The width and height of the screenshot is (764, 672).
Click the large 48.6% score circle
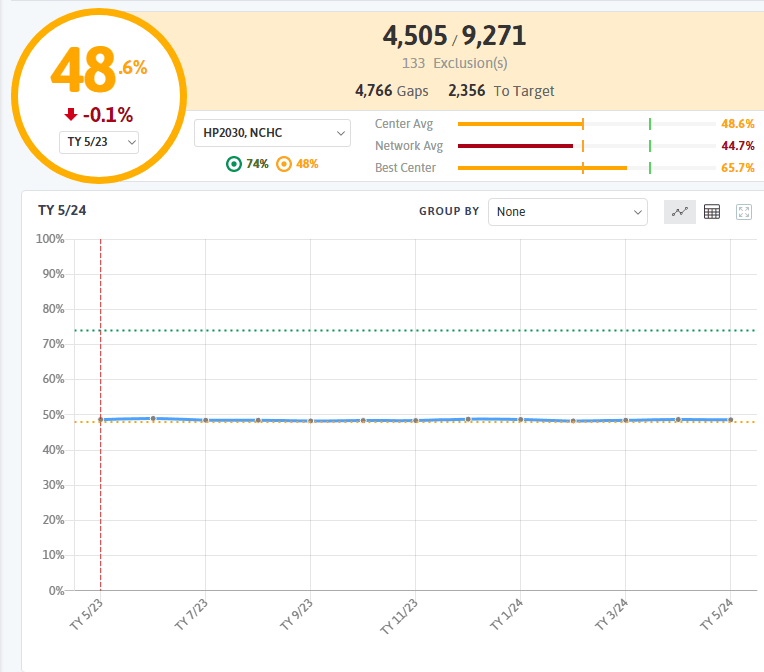point(99,70)
